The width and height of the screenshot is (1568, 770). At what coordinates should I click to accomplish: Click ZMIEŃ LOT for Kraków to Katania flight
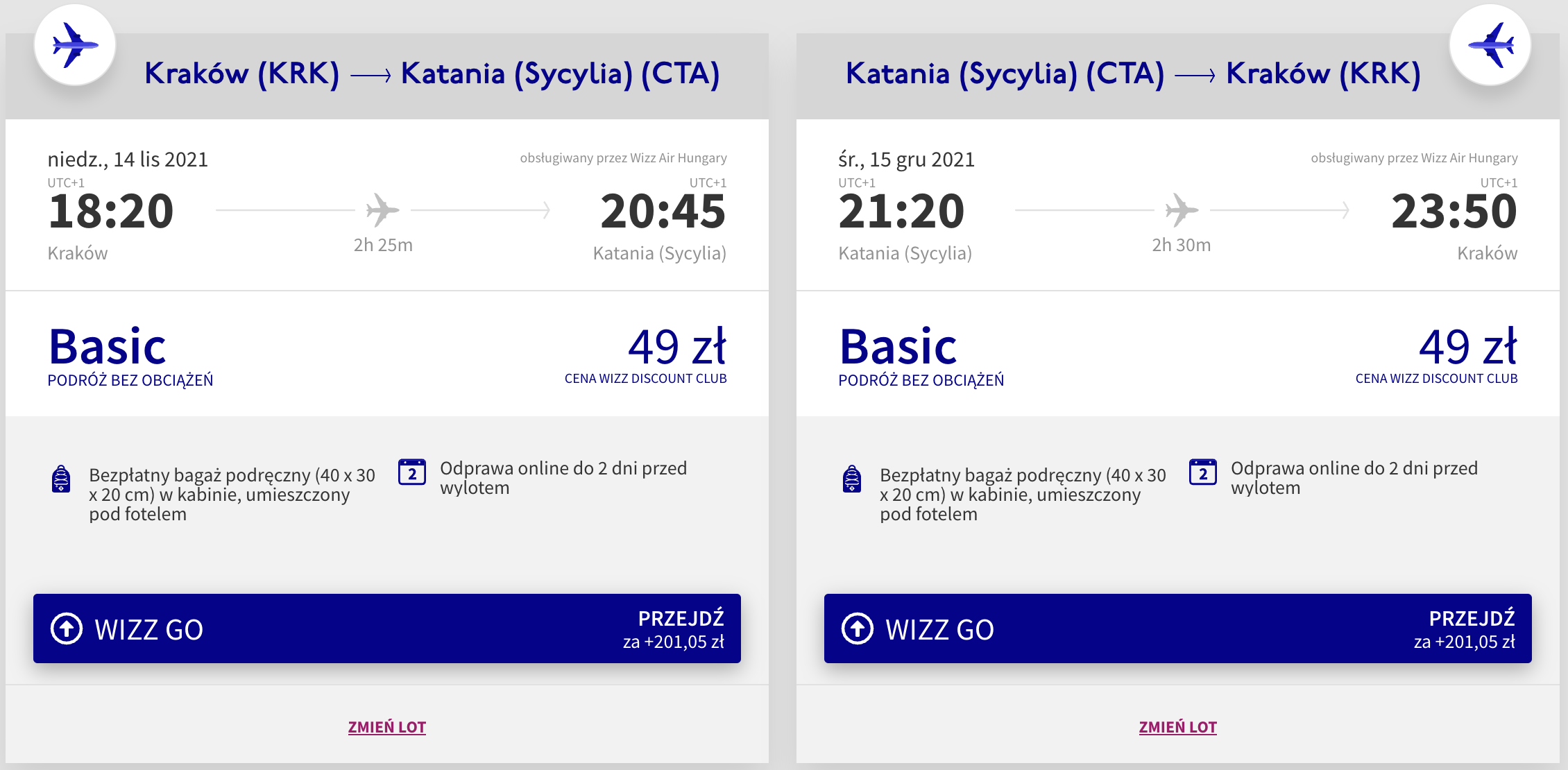[387, 727]
